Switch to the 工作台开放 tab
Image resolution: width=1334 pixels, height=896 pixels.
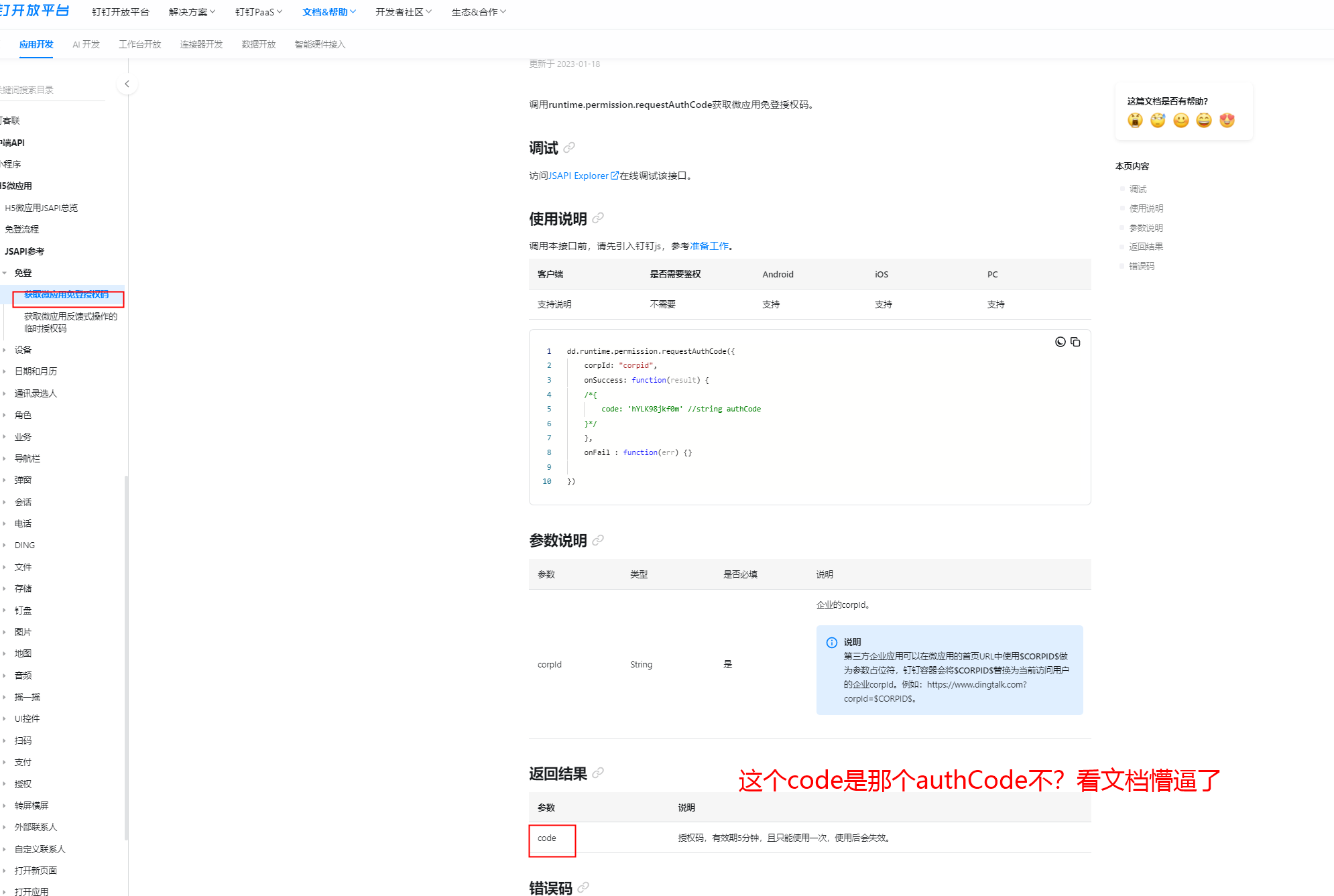[140, 44]
